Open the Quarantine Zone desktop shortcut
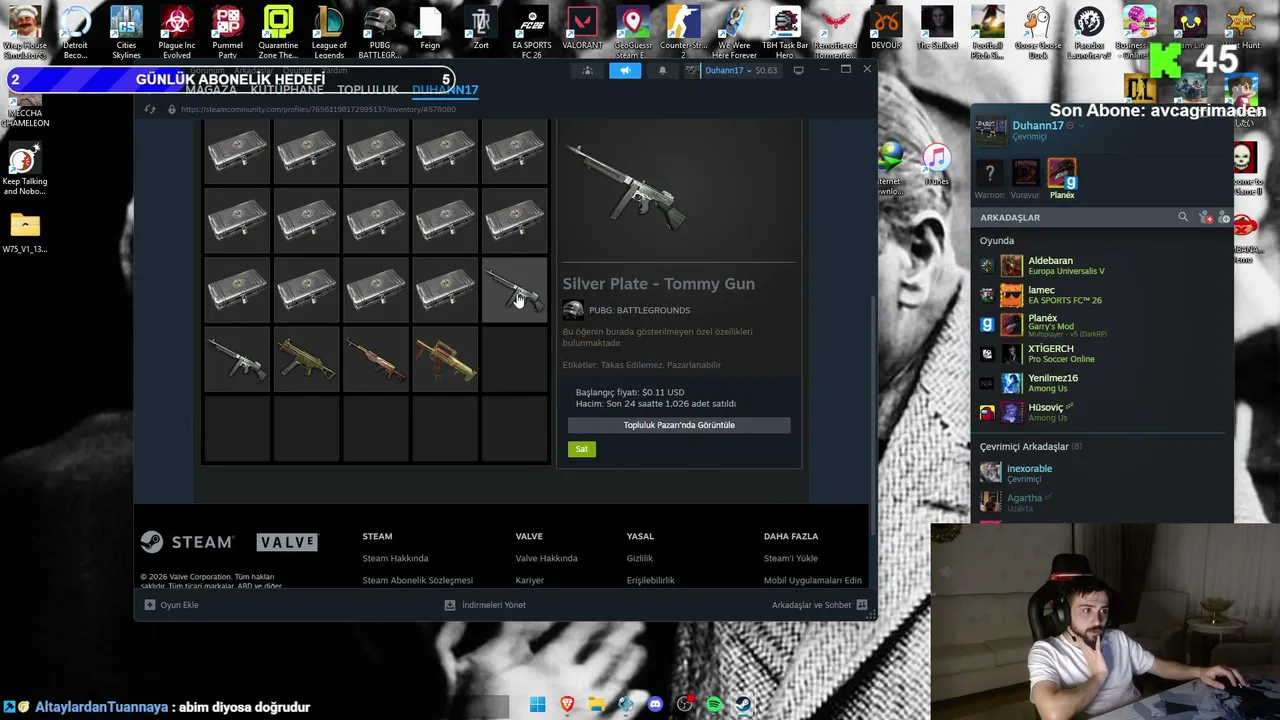This screenshot has width=1280, height=720. 278,31
